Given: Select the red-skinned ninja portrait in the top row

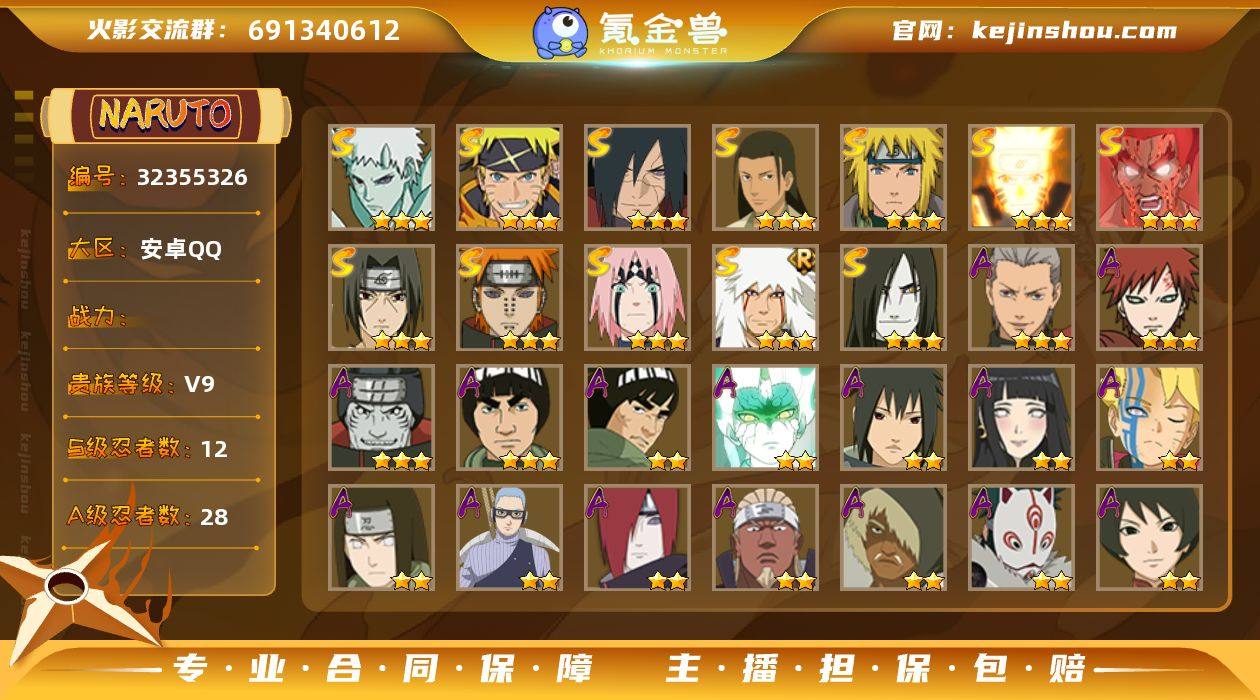Looking at the screenshot, I should pyautogui.click(x=1149, y=178).
